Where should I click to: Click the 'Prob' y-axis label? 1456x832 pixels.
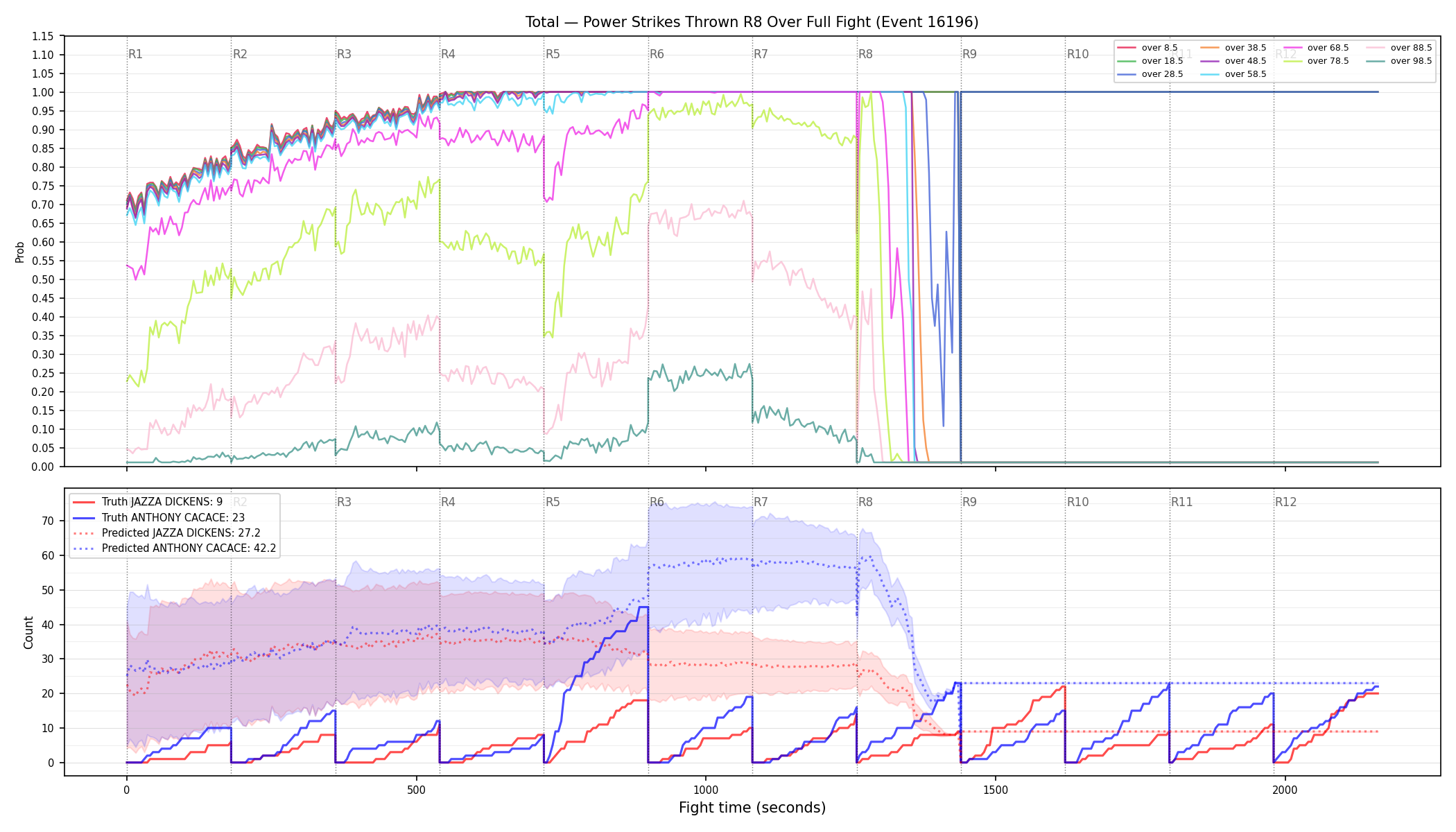(20, 252)
